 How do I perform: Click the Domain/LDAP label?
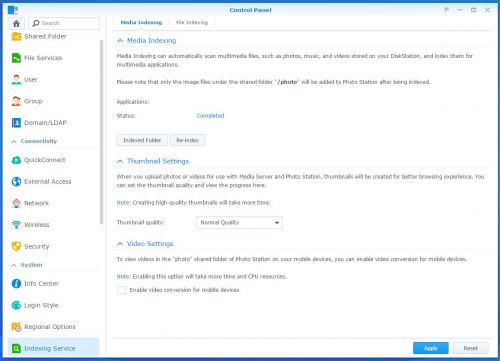[x=45, y=123]
